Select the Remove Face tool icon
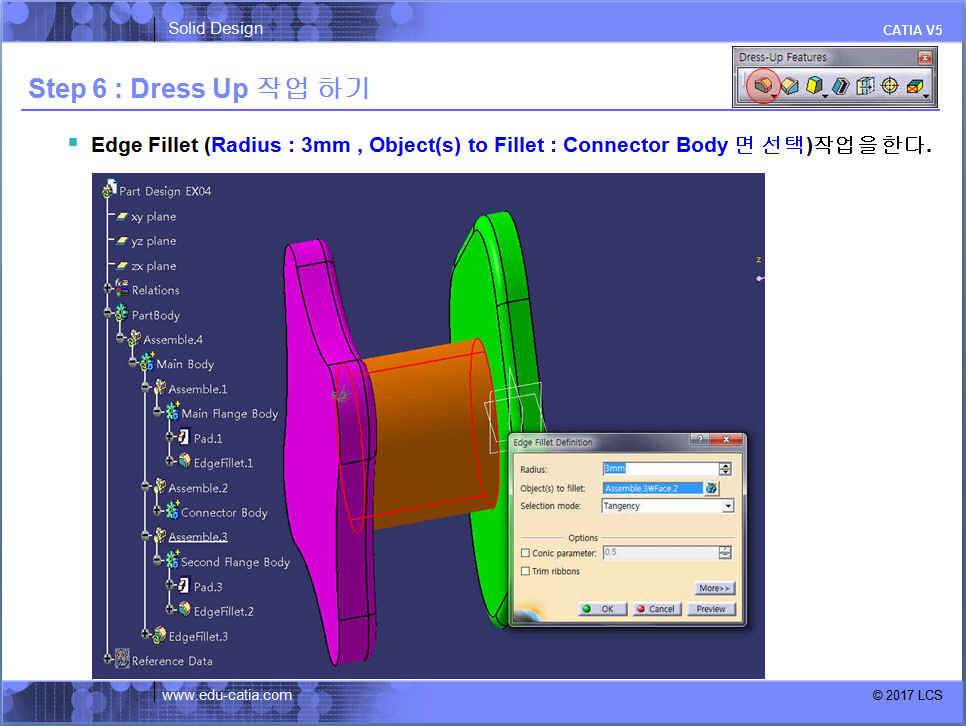The width and height of the screenshot is (966, 726). (914, 87)
